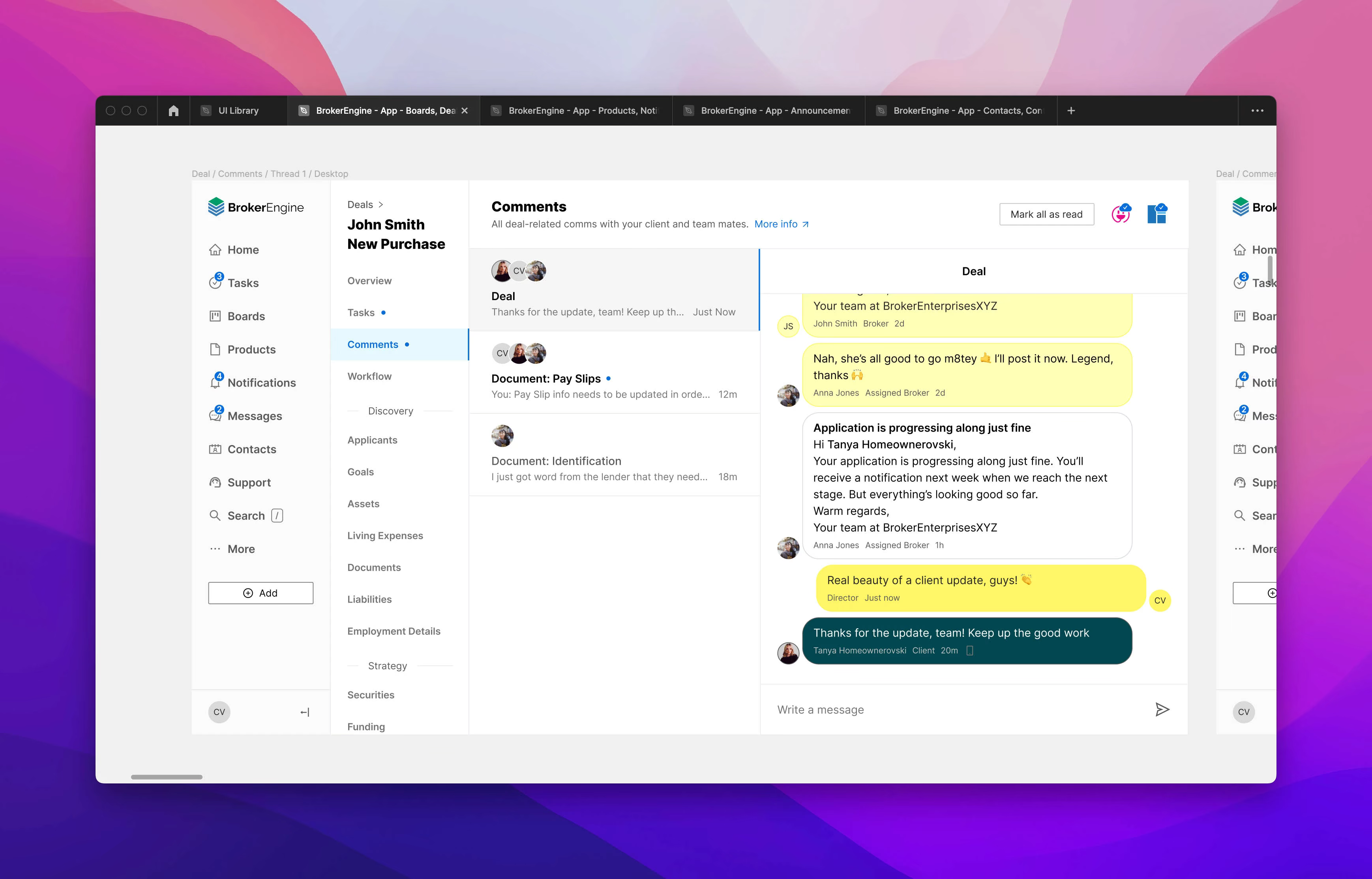This screenshot has height=879, width=1372.
Task: Expand the Deals breadcrumb chevron
Action: coord(381,204)
